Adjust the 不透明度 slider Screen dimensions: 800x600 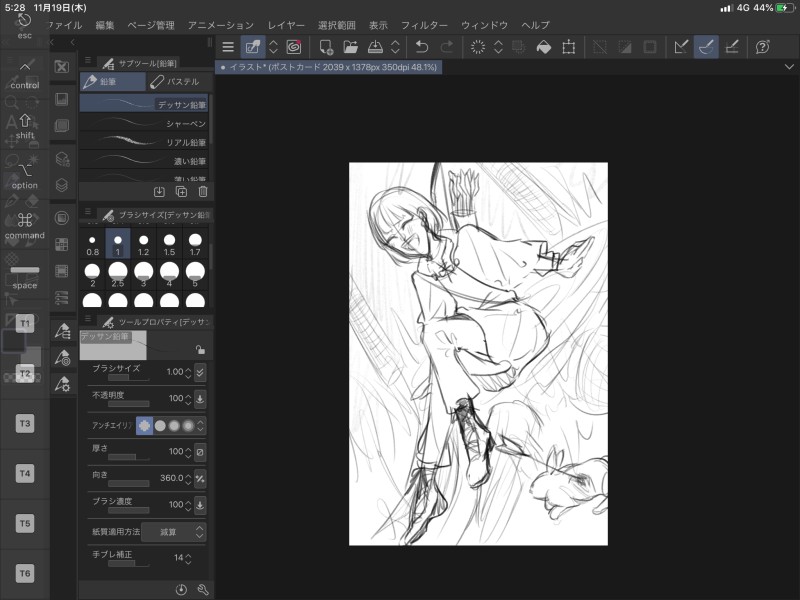tap(129, 405)
